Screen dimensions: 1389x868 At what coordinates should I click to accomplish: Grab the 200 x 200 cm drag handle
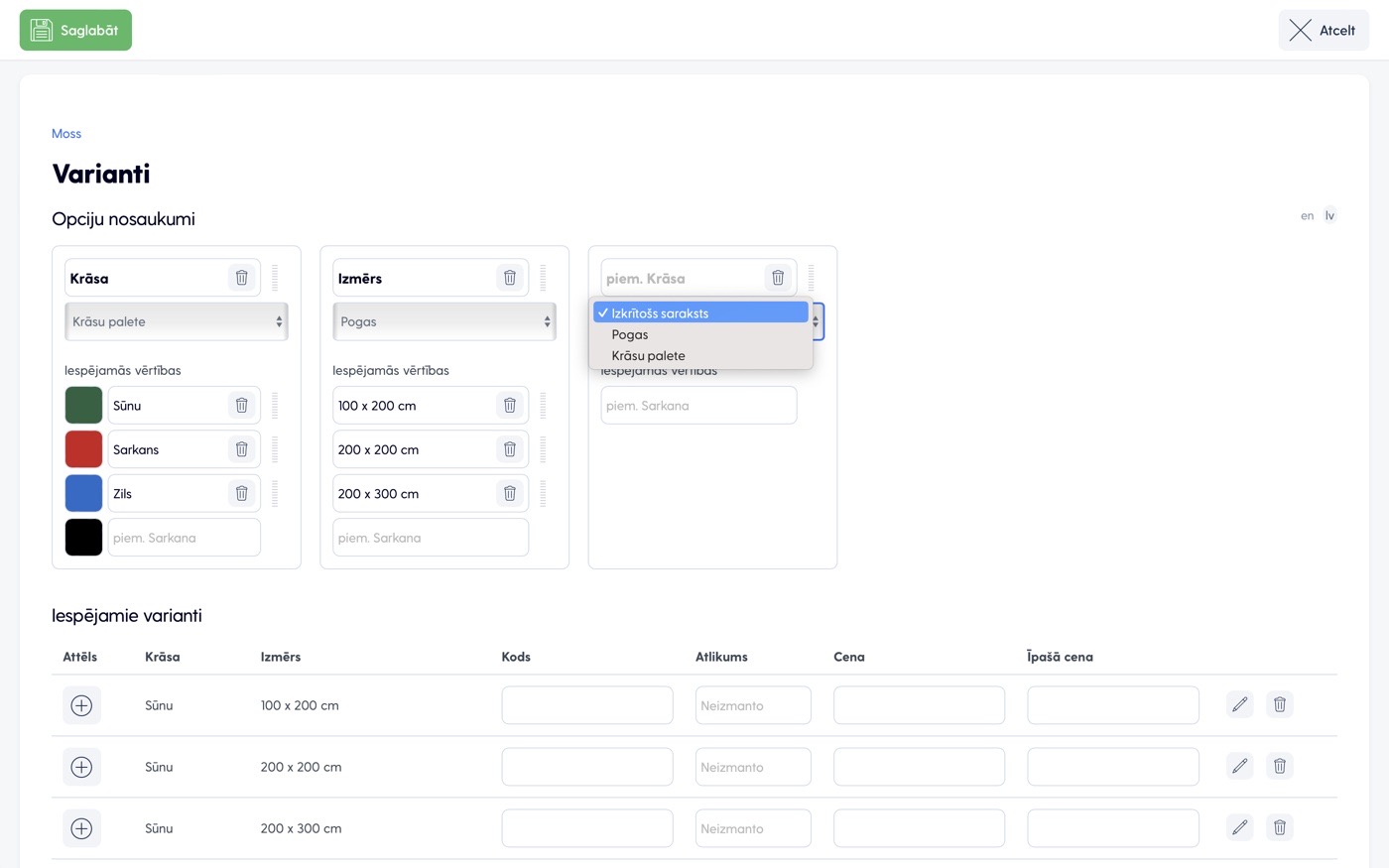tap(543, 449)
